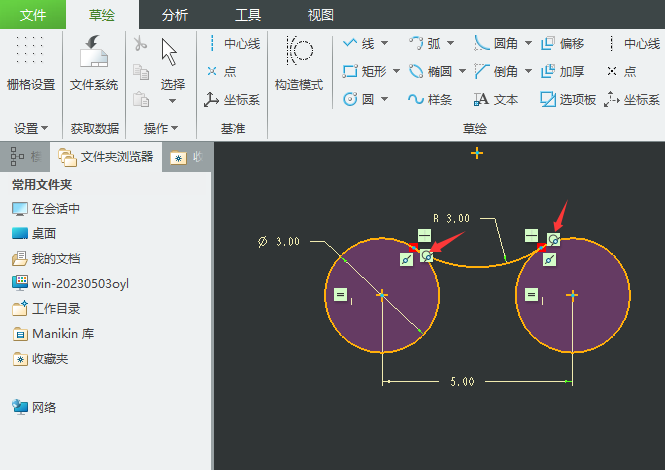Select the 文本 text tool
Image resolution: width=665 pixels, height=470 pixels.
click(496, 99)
